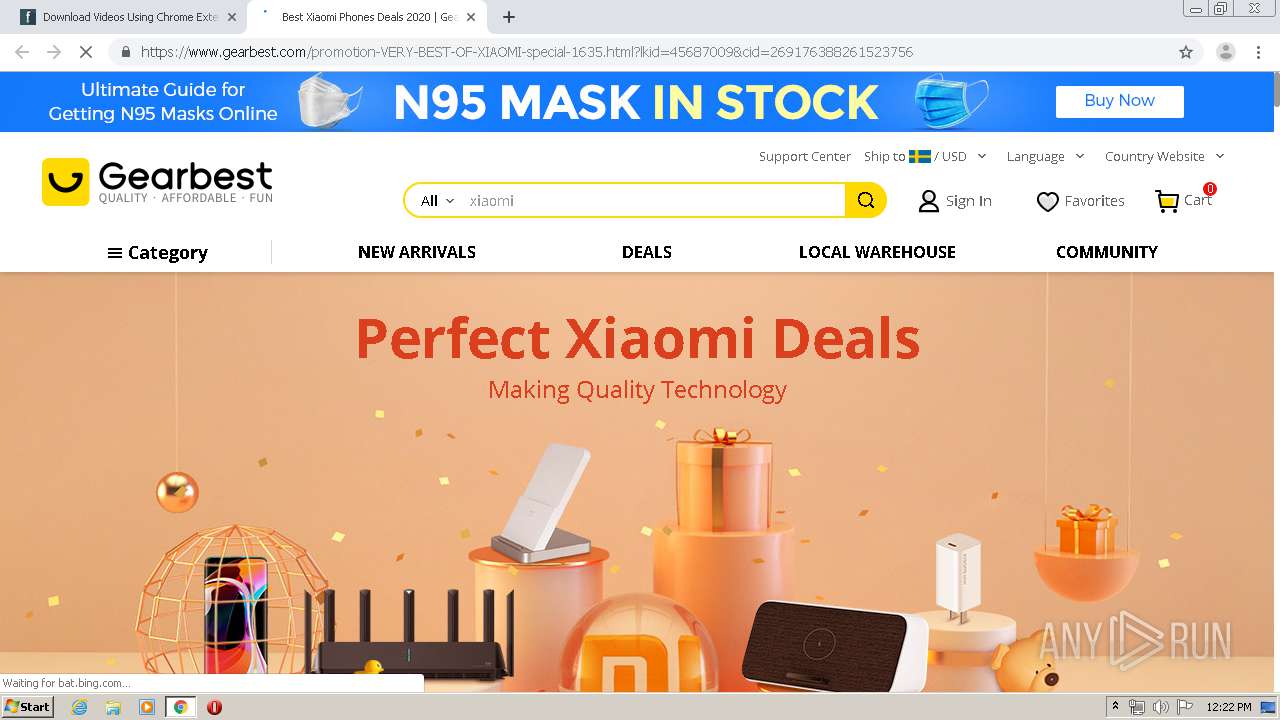
Task: Click the Buy Now banner button
Action: (1119, 101)
